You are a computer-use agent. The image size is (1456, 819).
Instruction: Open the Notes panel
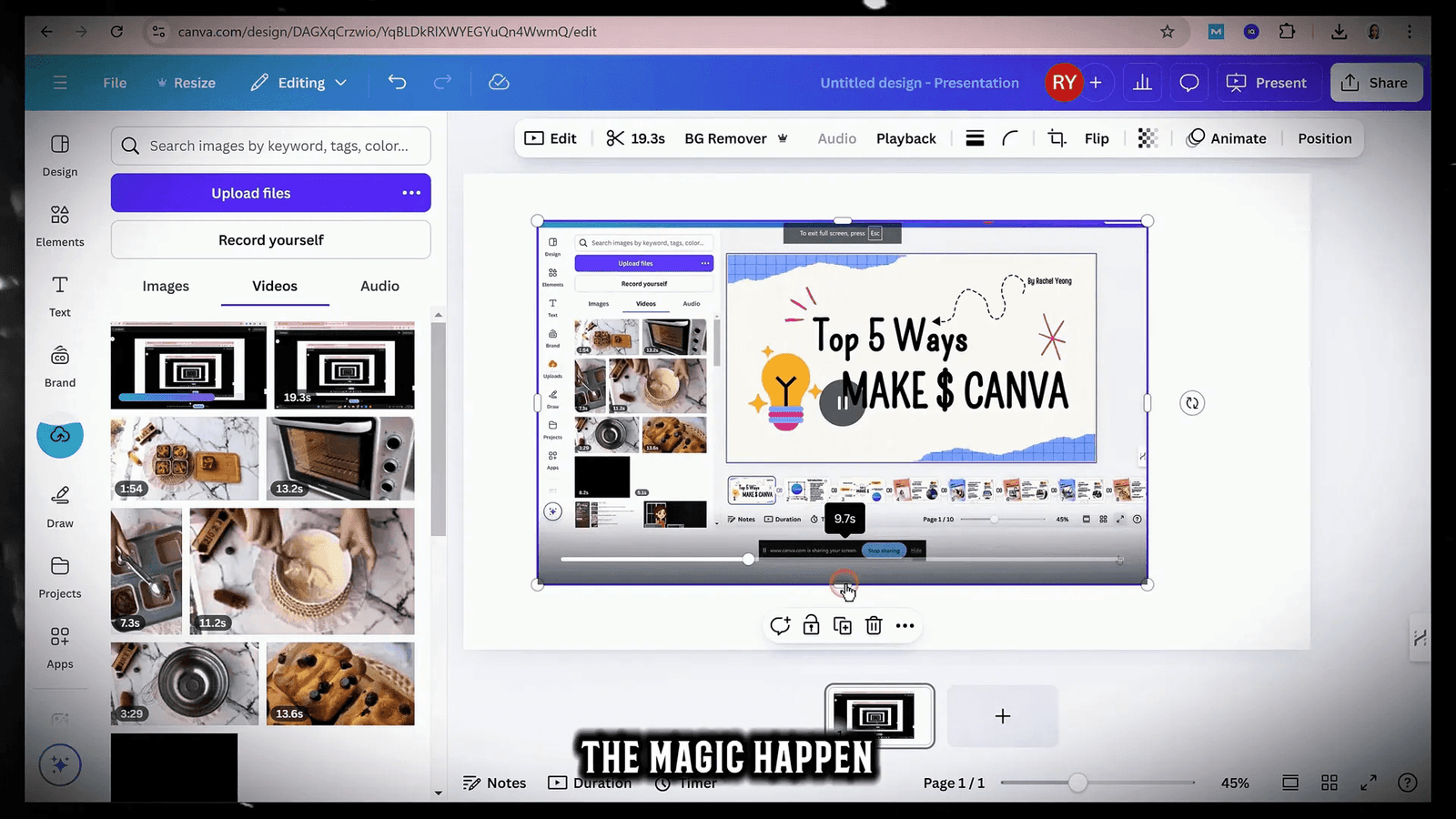494,783
